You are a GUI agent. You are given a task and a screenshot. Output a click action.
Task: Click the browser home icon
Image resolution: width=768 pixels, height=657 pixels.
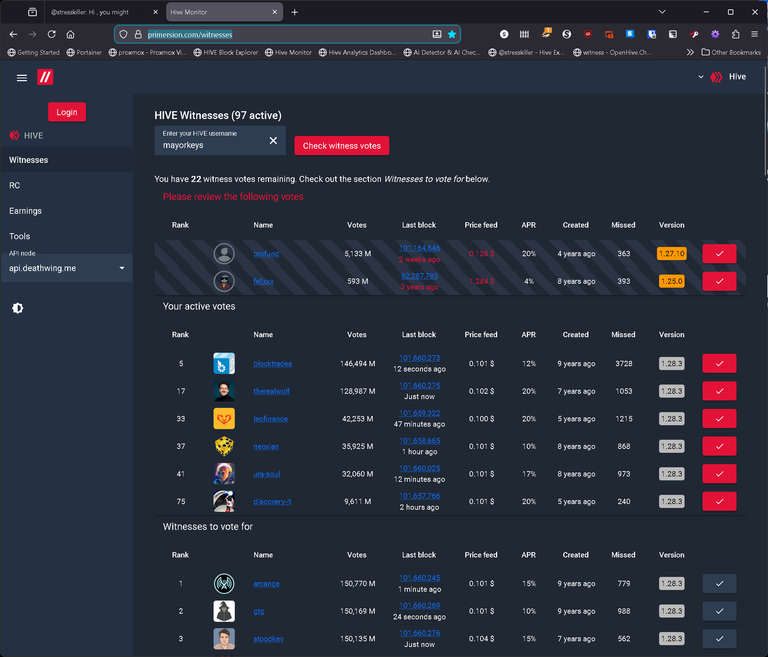(x=70, y=34)
